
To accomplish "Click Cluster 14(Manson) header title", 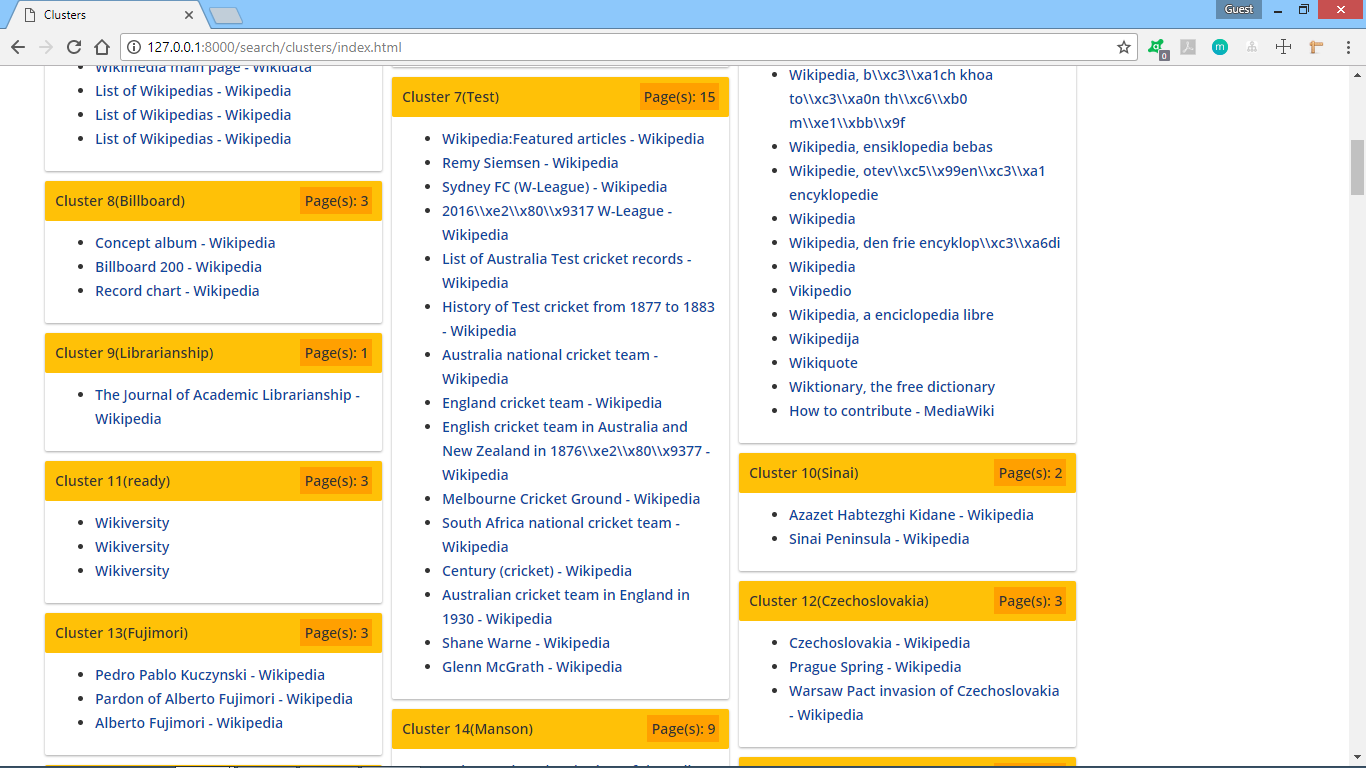I will pos(467,729).
